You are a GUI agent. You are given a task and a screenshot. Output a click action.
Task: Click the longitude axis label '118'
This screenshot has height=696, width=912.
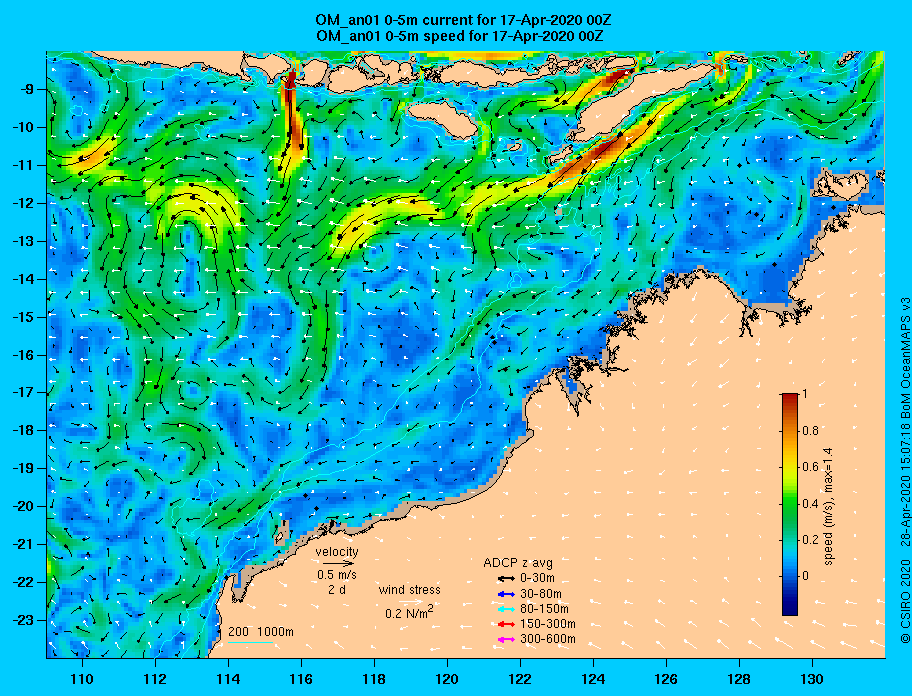pyautogui.click(x=374, y=679)
